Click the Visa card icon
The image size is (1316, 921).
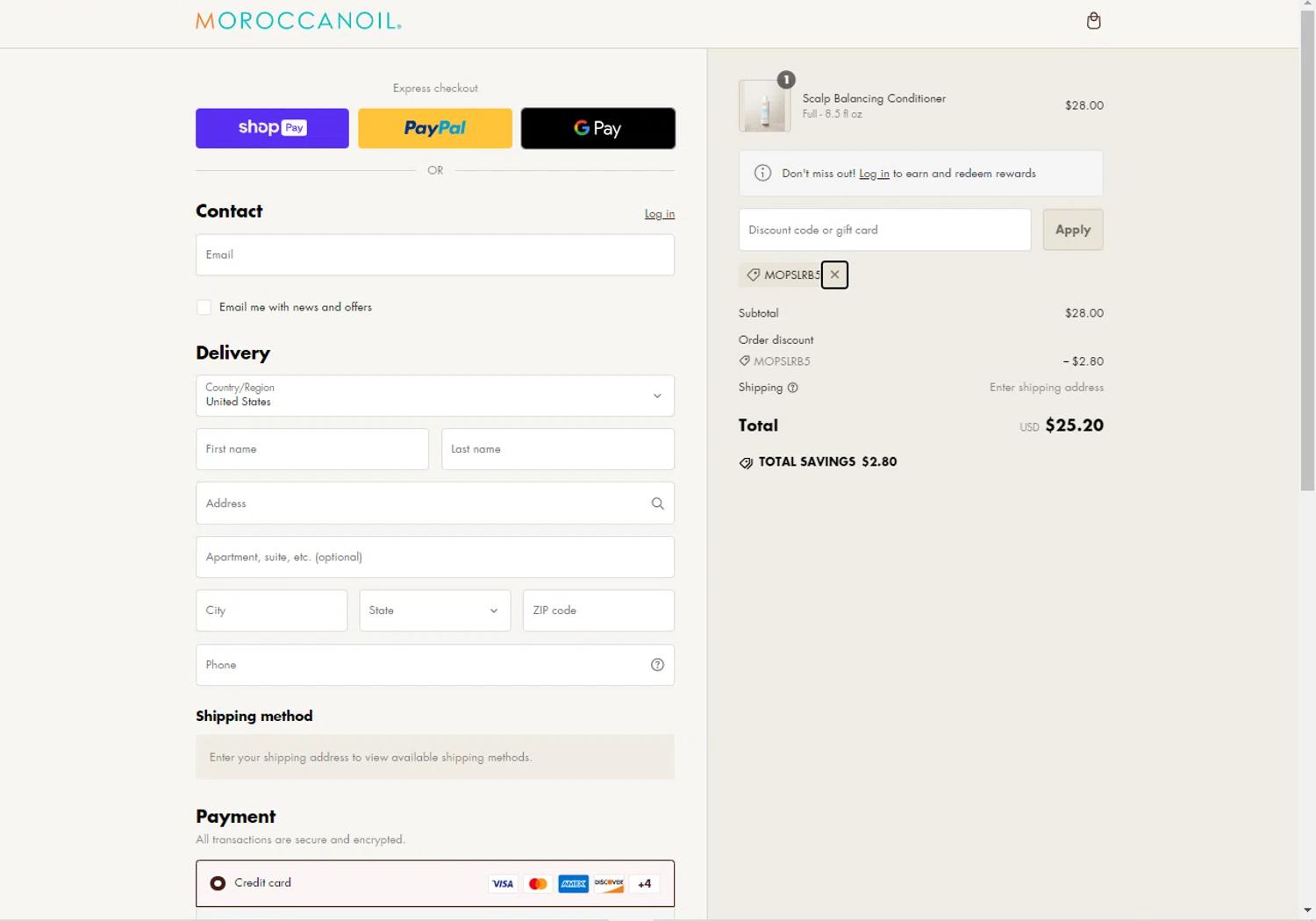(503, 883)
